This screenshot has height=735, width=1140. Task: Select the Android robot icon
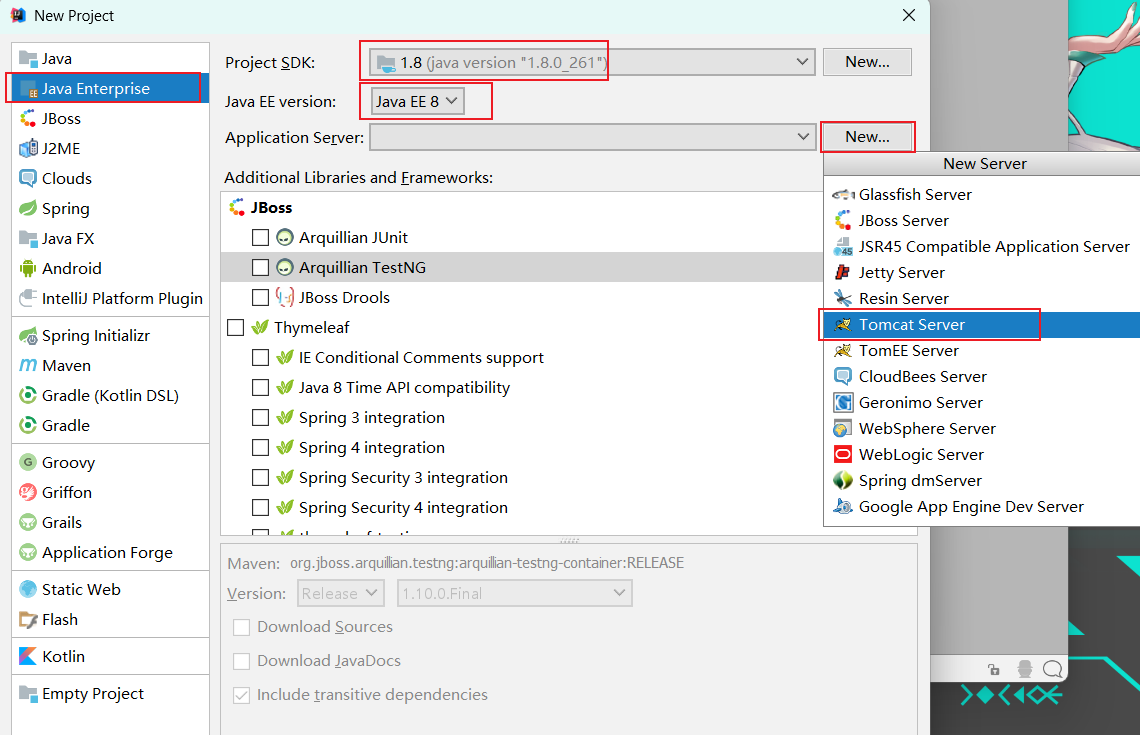coord(28,268)
